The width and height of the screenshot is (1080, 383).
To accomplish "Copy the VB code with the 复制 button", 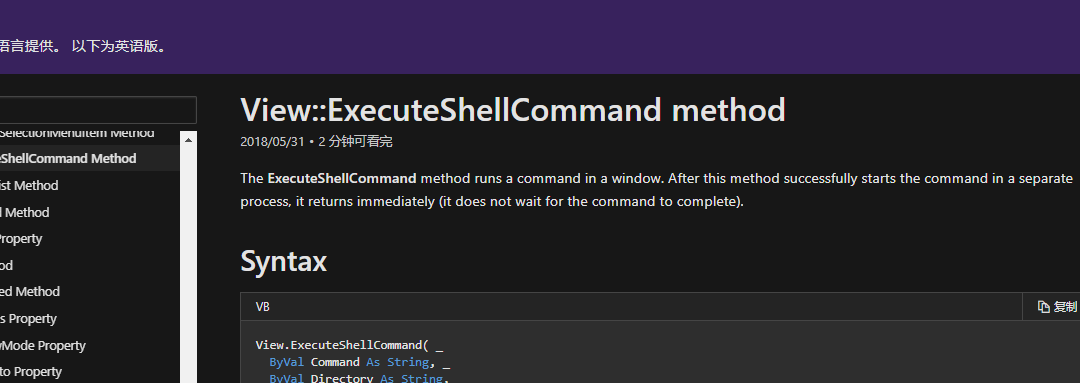I will 1057,307.
